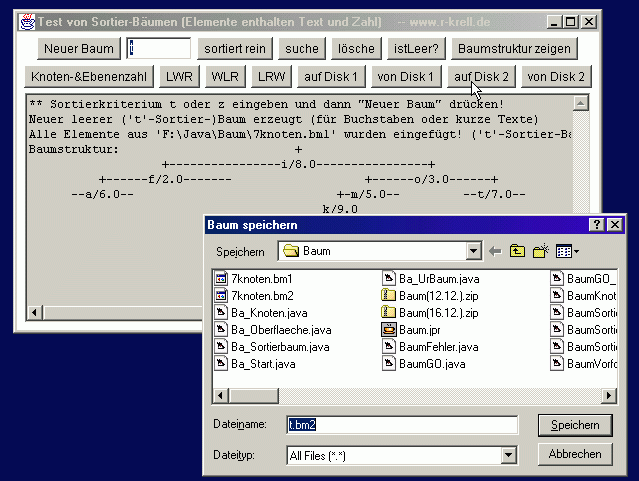Expand the Speichern folder dropdown
Image resolution: width=639 pixels, height=481 pixels.
click(473, 251)
